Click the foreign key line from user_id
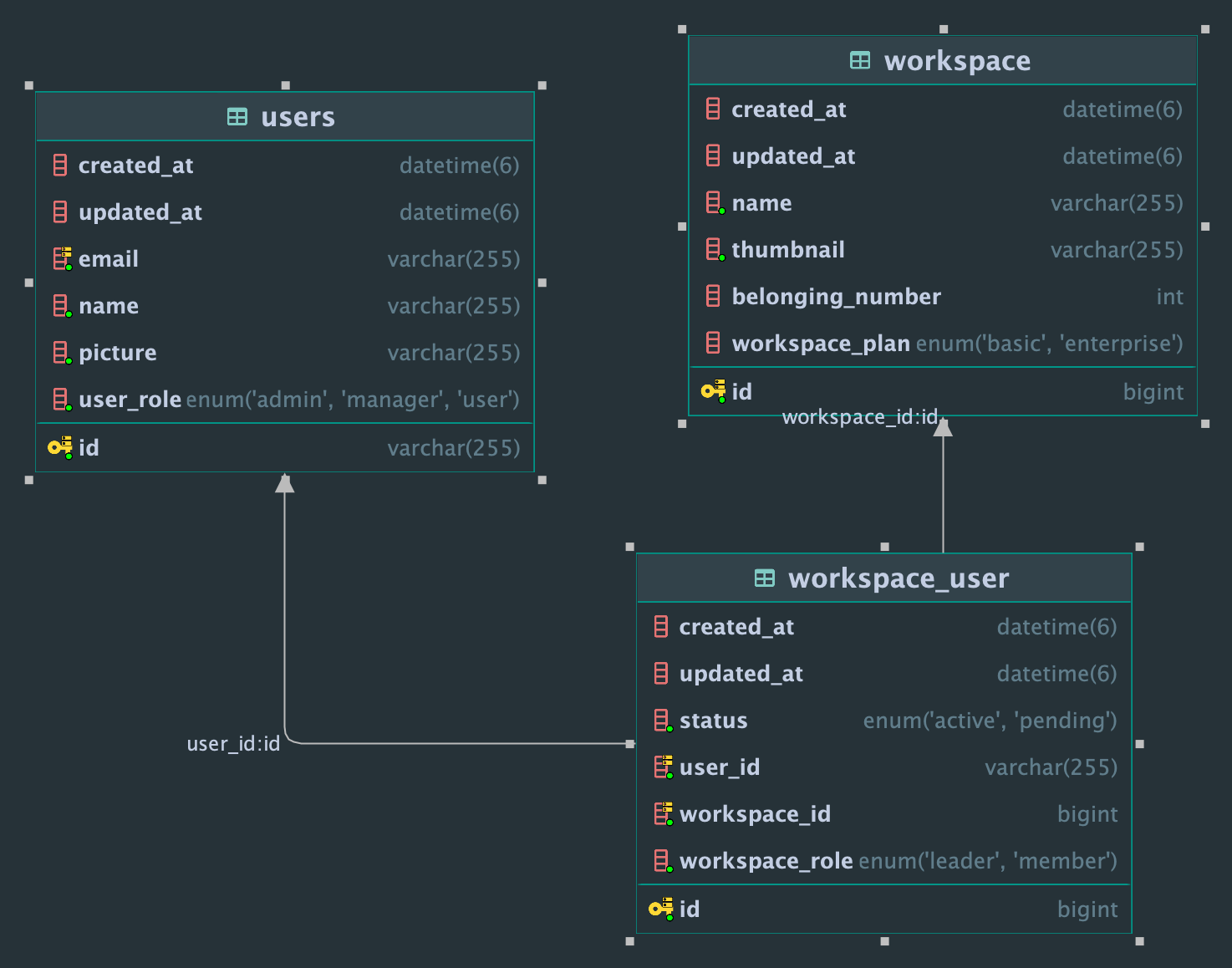The width and height of the screenshot is (1232, 968). [x=460, y=743]
